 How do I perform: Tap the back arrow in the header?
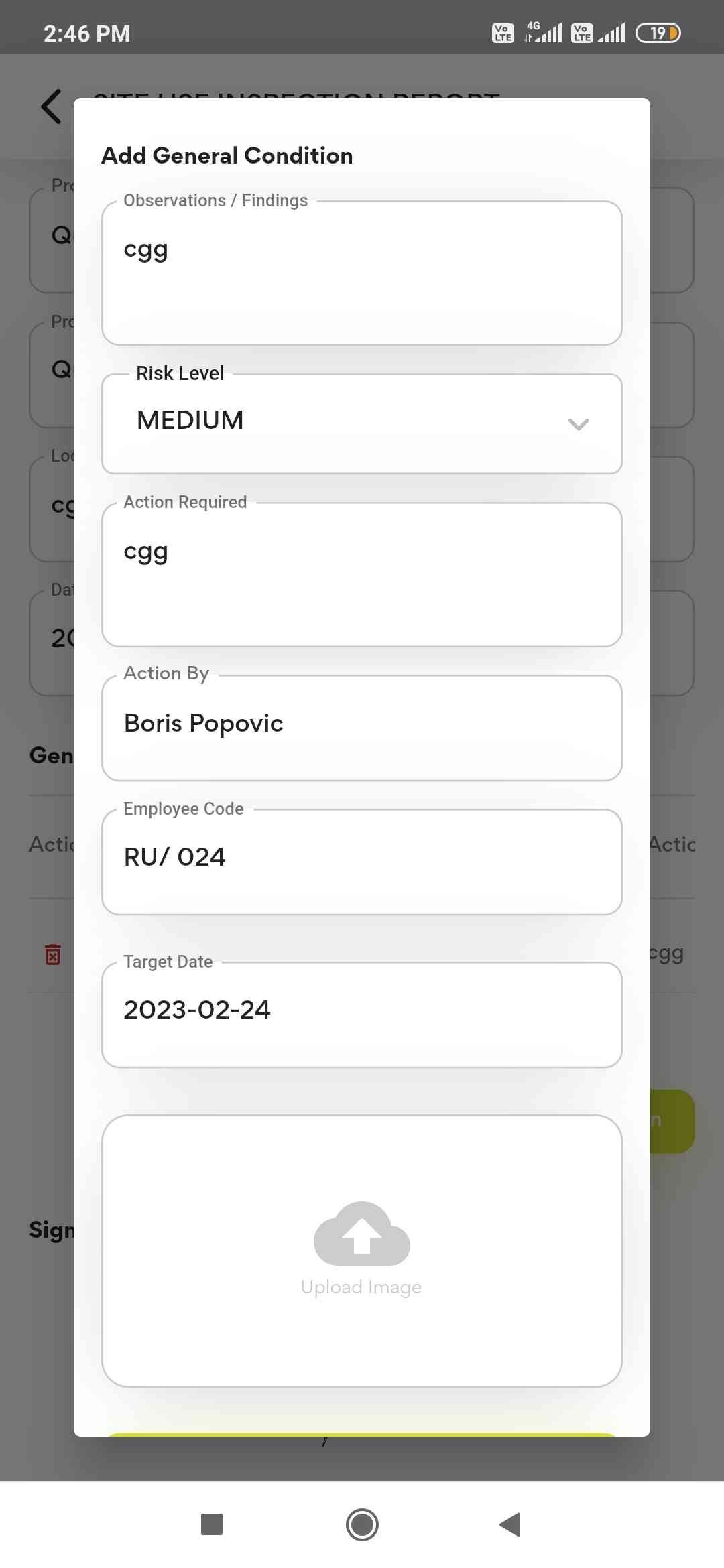pos(52,107)
